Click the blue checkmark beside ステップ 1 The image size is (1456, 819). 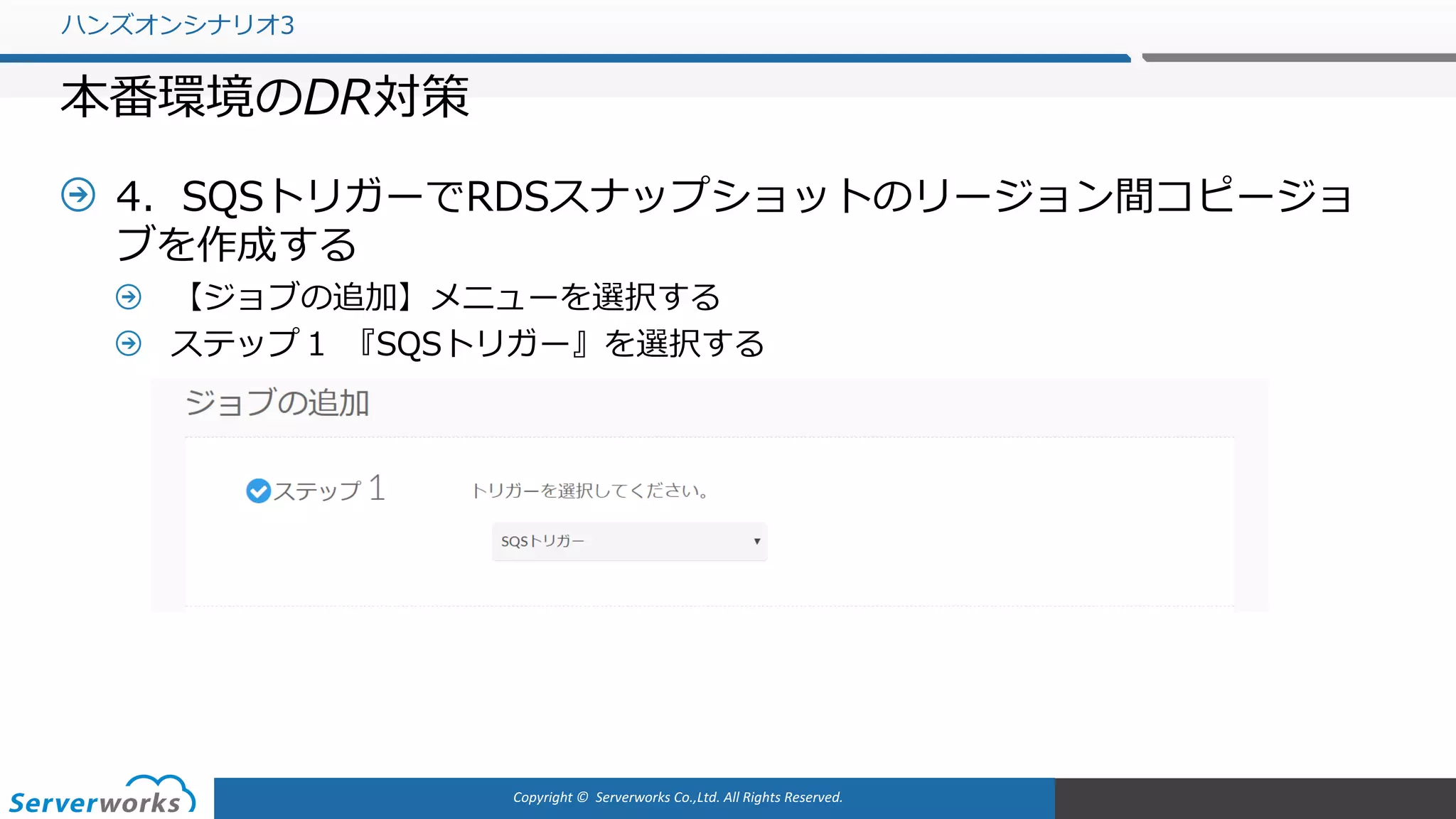[x=258, y=491]
